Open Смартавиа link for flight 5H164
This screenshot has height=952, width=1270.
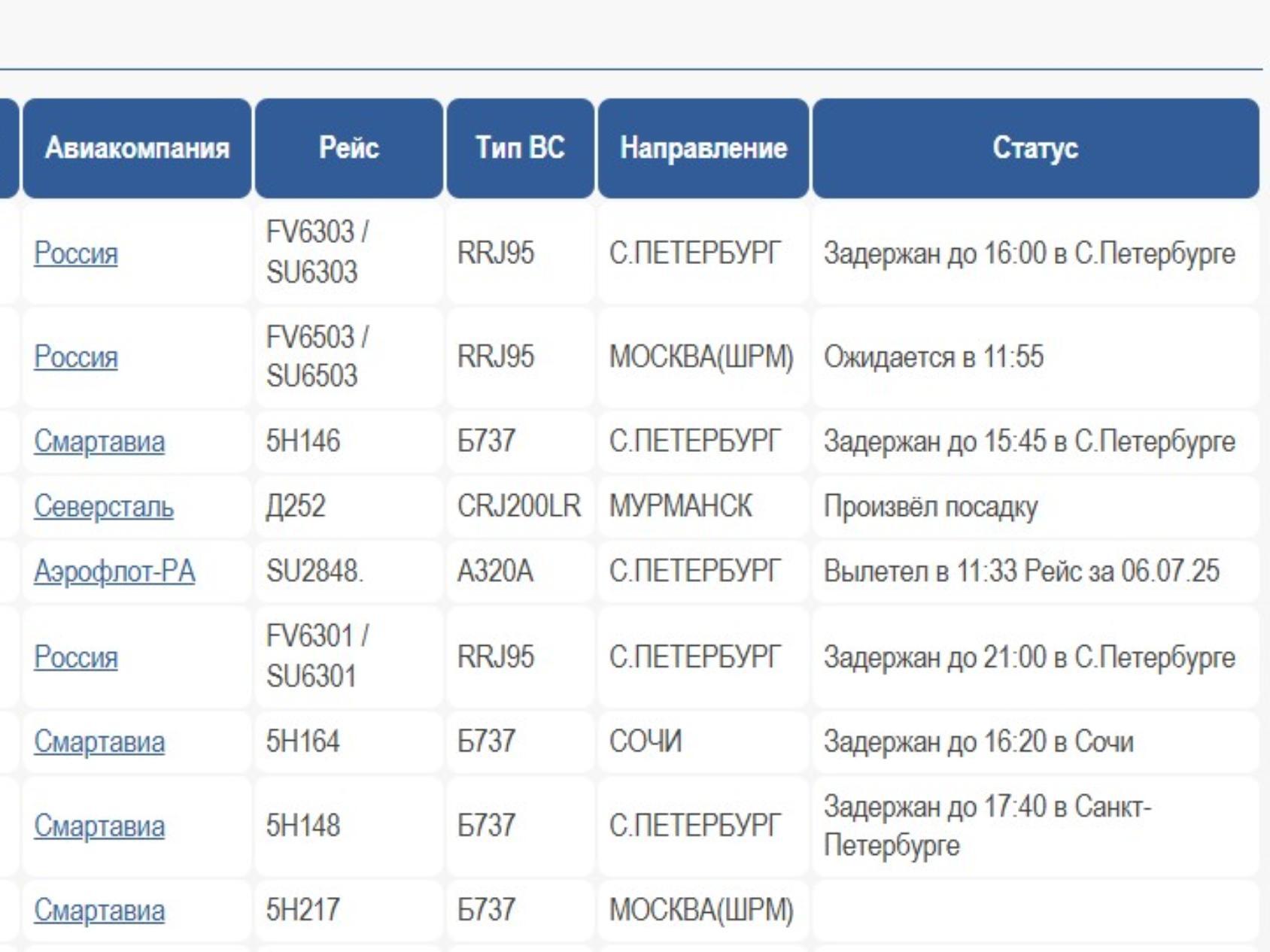(x=99, y=742)
